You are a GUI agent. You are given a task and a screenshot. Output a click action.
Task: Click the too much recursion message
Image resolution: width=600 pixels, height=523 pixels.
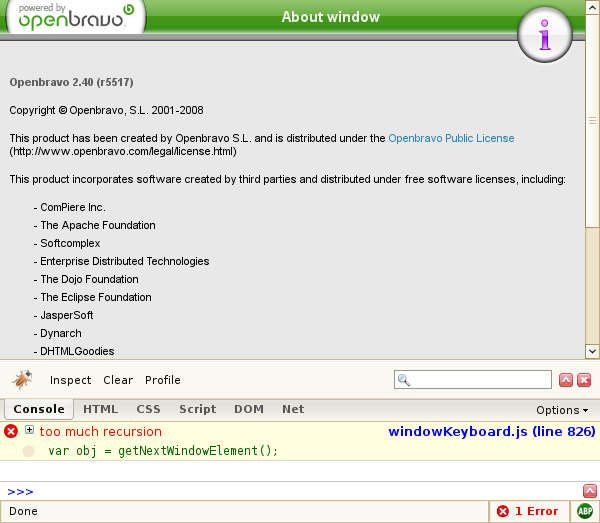(x=101, y=432)
